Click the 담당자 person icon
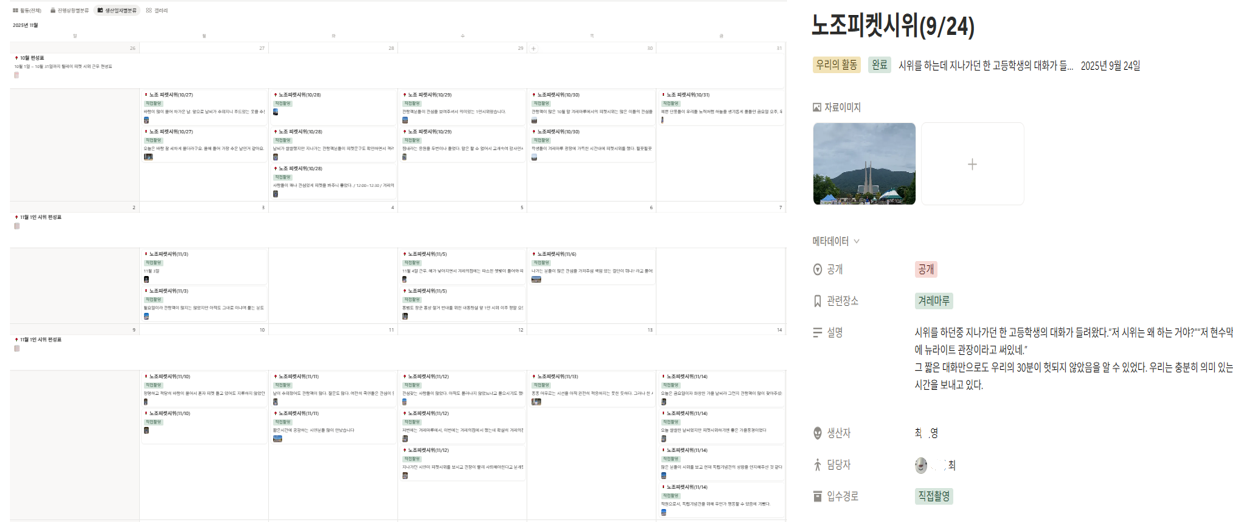Screen dimensions: 1237x522 pyautogui.click(x=817, y=465)
